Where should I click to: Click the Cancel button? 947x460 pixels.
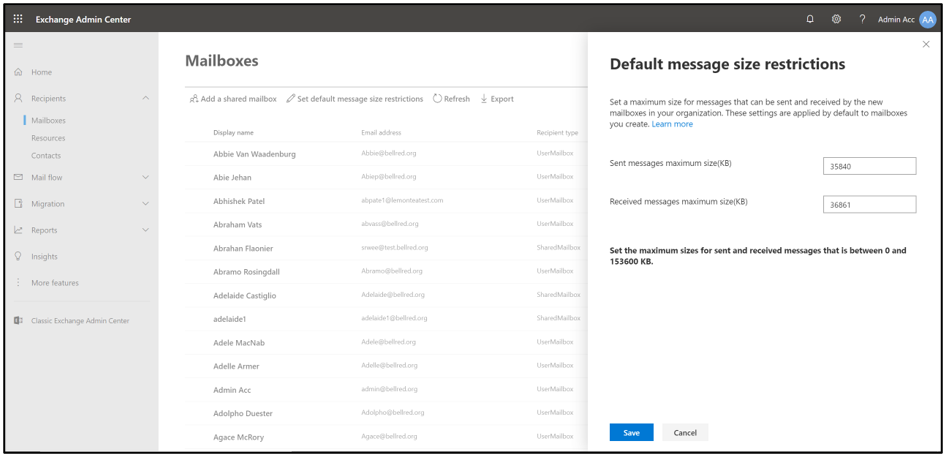[x=685, y=432]
